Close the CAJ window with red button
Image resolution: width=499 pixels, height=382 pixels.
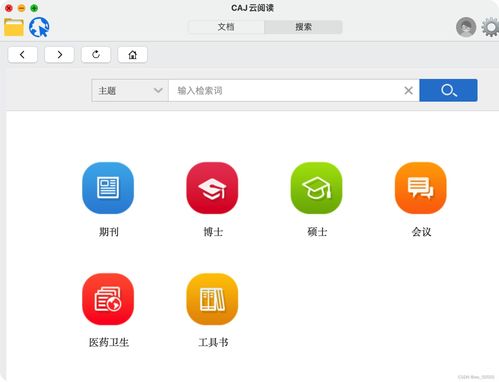[x=9, y=8]
